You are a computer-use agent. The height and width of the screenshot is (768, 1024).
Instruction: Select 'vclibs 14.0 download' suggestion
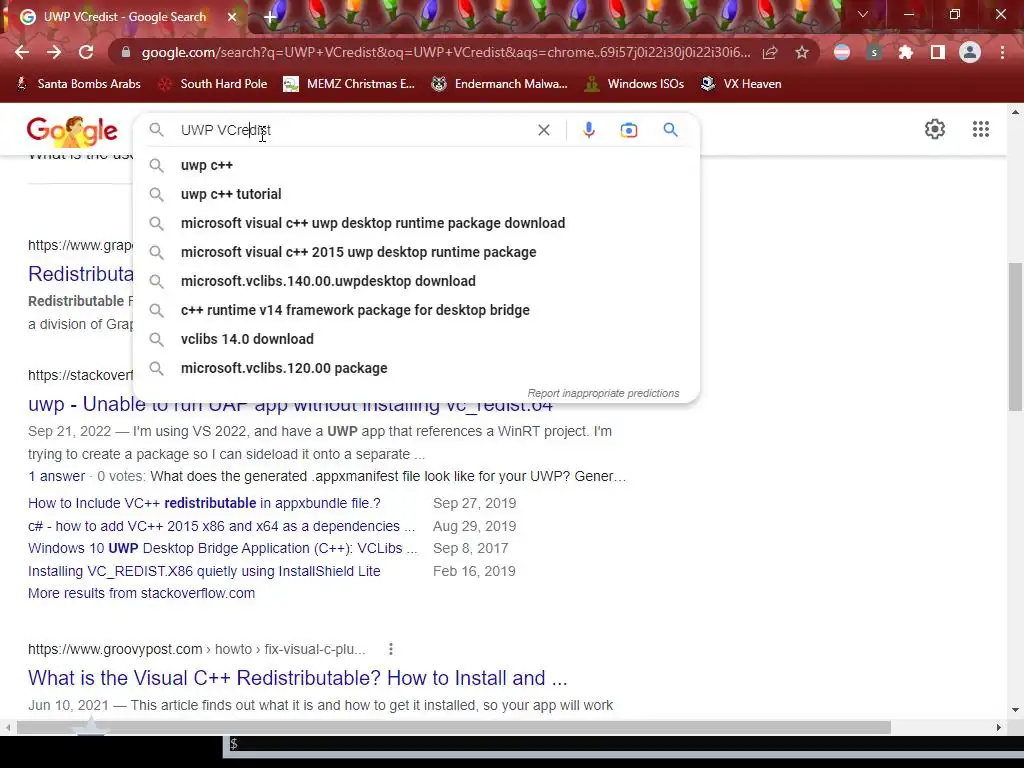click(x=416, y=339)
